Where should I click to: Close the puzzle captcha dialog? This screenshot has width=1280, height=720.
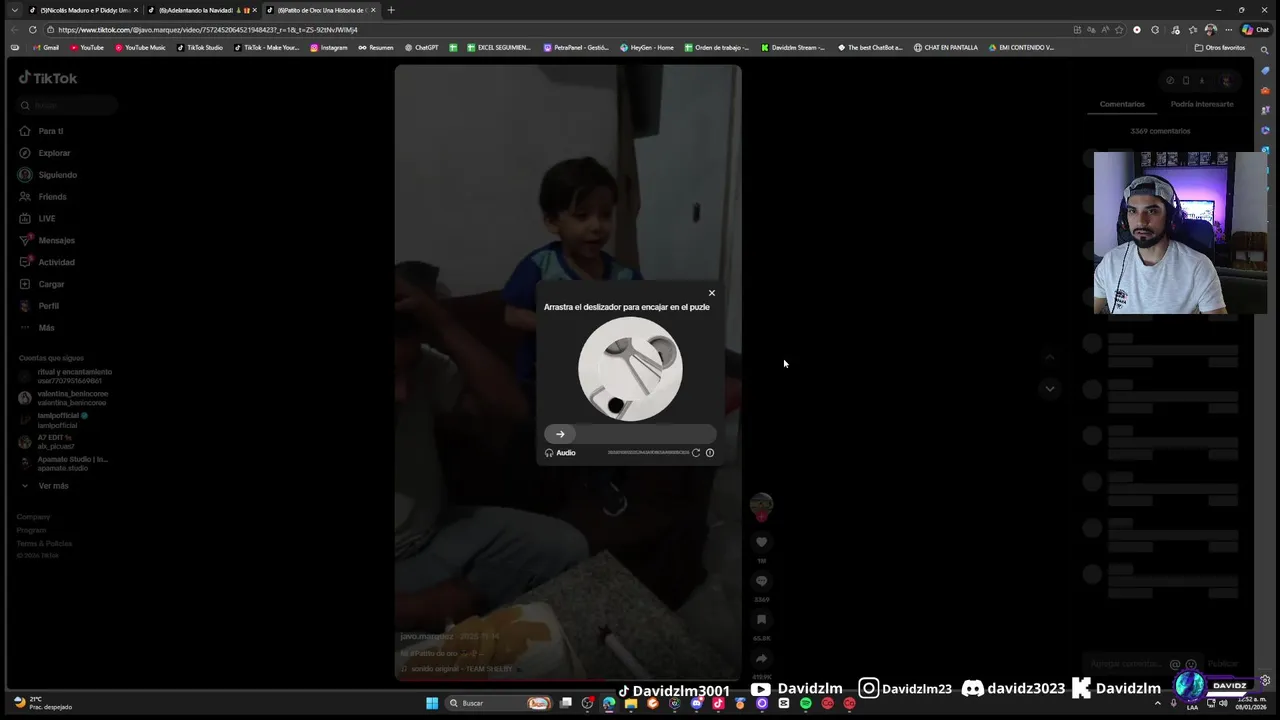click(x=712, y=293)
